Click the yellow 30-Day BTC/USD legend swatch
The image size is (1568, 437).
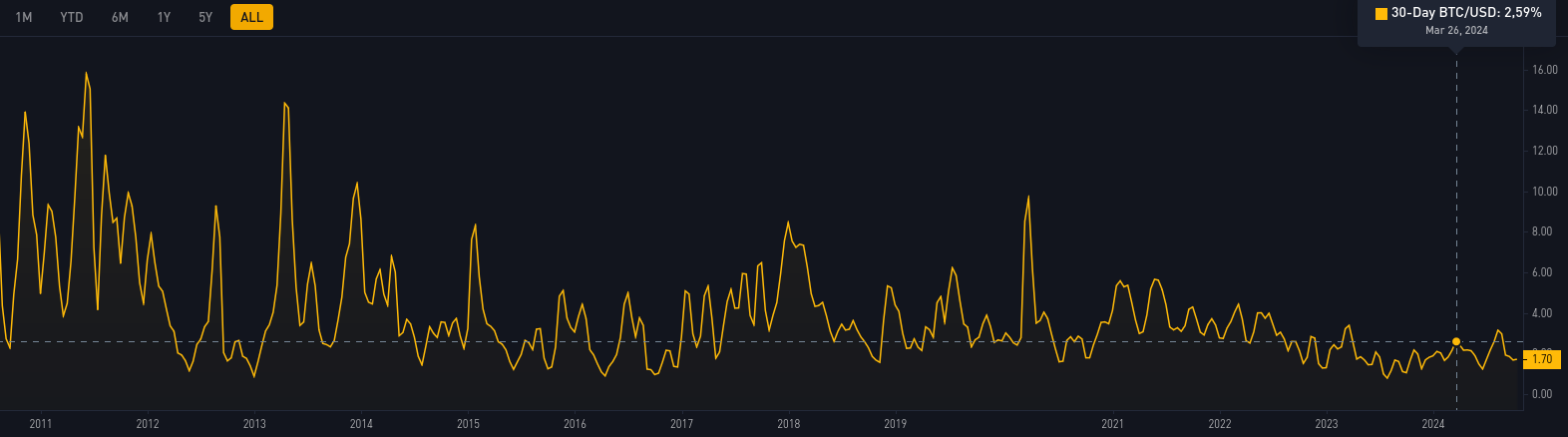[x=1380, y=13]
